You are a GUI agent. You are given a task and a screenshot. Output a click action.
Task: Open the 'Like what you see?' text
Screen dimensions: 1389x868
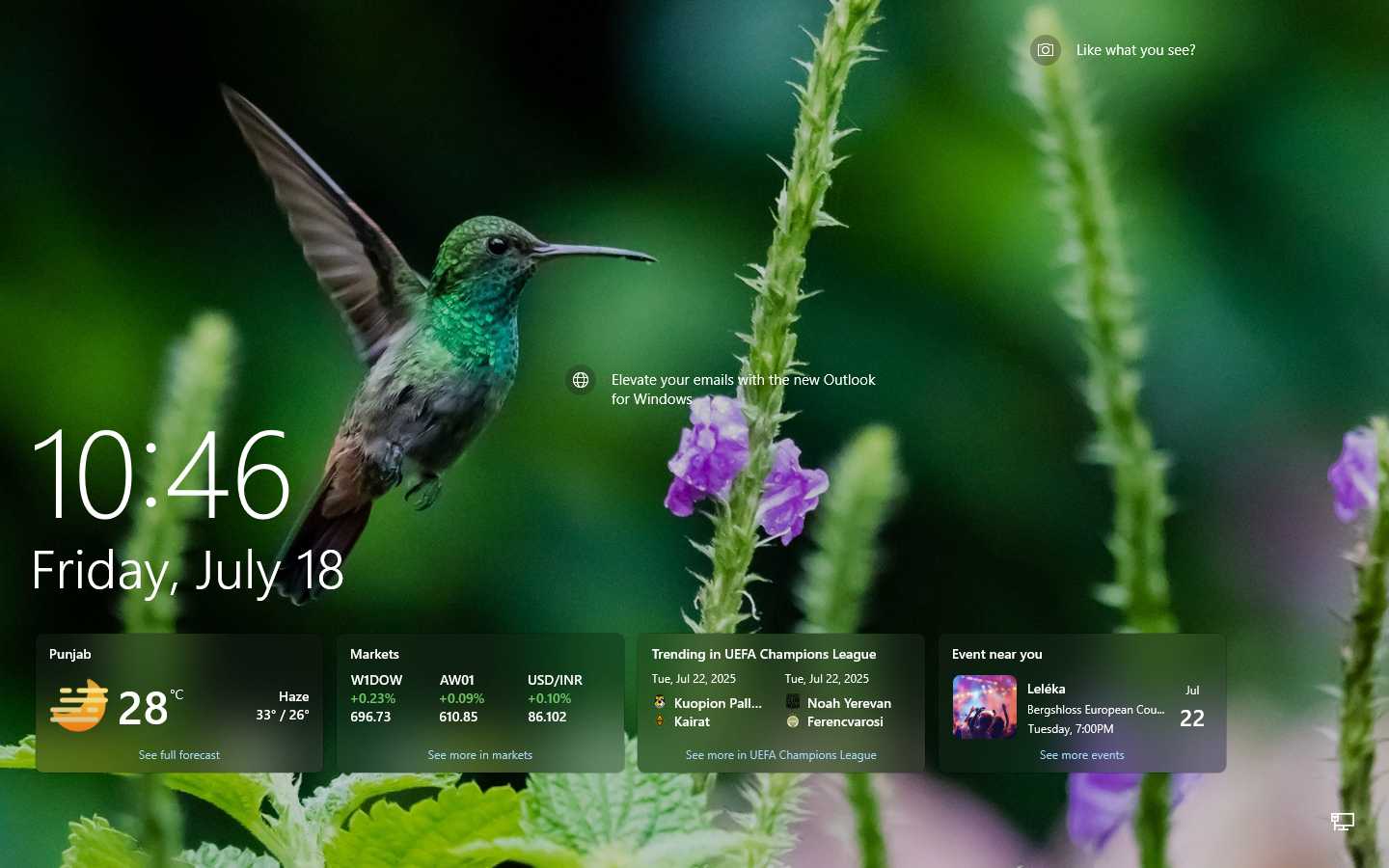click(x=1135, y=50)
